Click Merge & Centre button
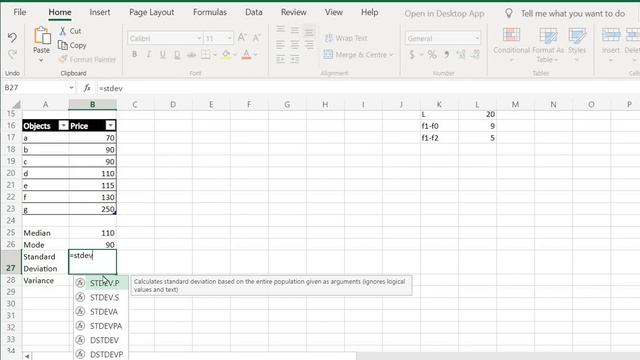The width and height of the screenshot is (640, 360). pyautogui.click(x=355, y=55)
